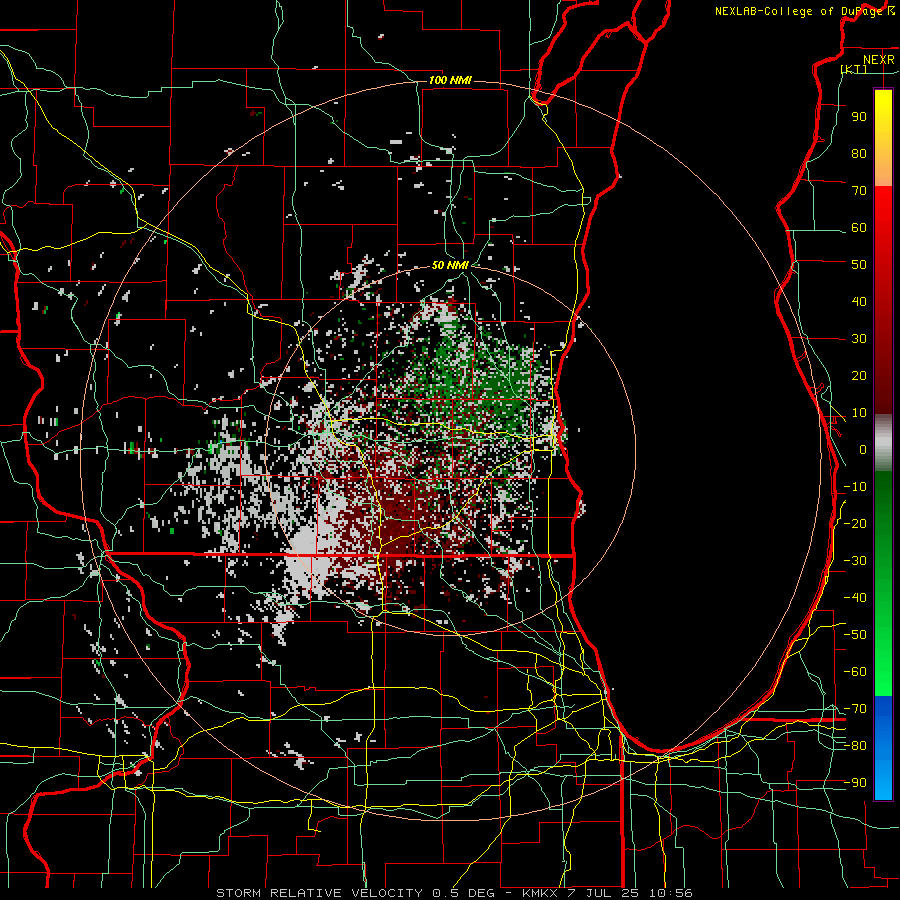
Task: Click the [KT] units label
Action: tap(853, 69)
